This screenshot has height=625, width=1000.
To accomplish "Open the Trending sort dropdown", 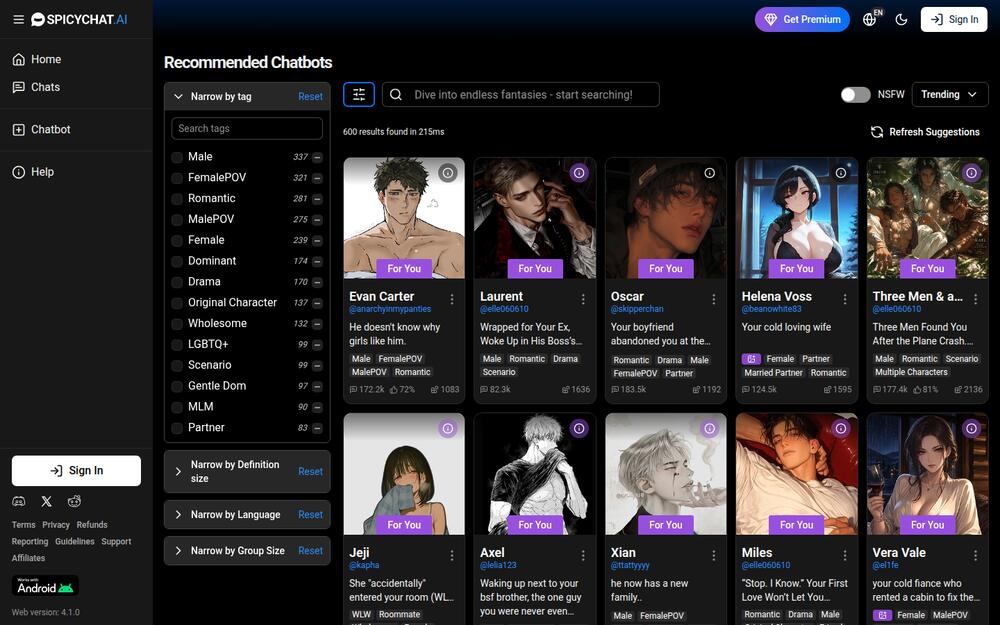I will coord(950,94).
